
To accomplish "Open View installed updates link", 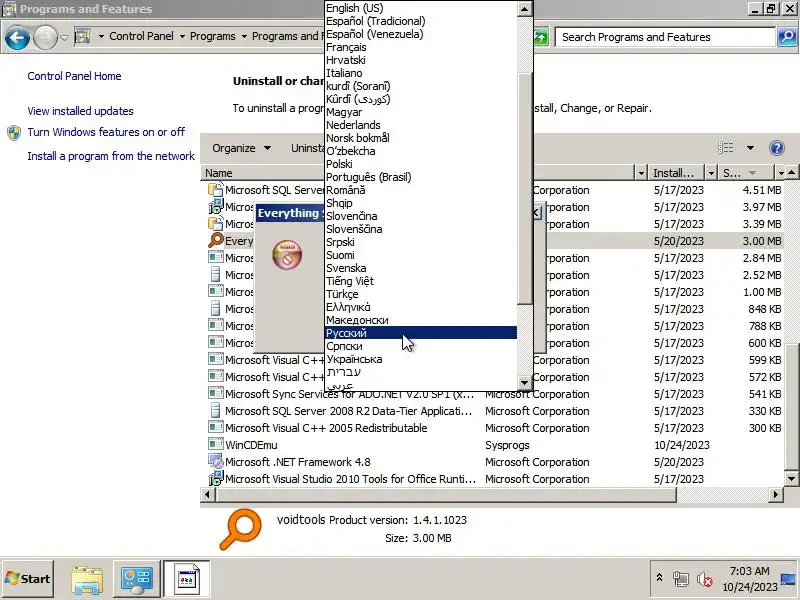I will coord(80,111).
